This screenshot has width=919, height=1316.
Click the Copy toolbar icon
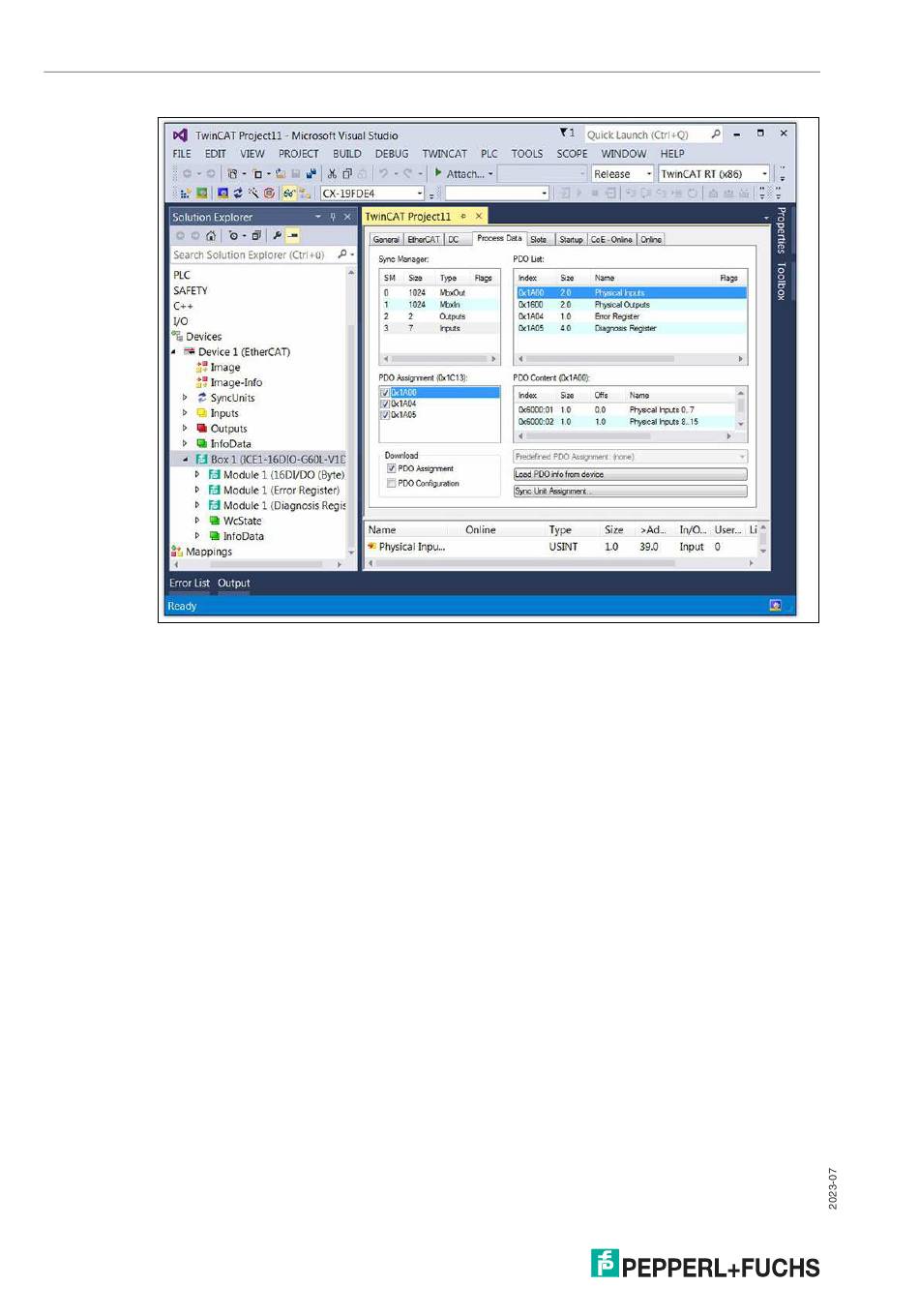347,174
